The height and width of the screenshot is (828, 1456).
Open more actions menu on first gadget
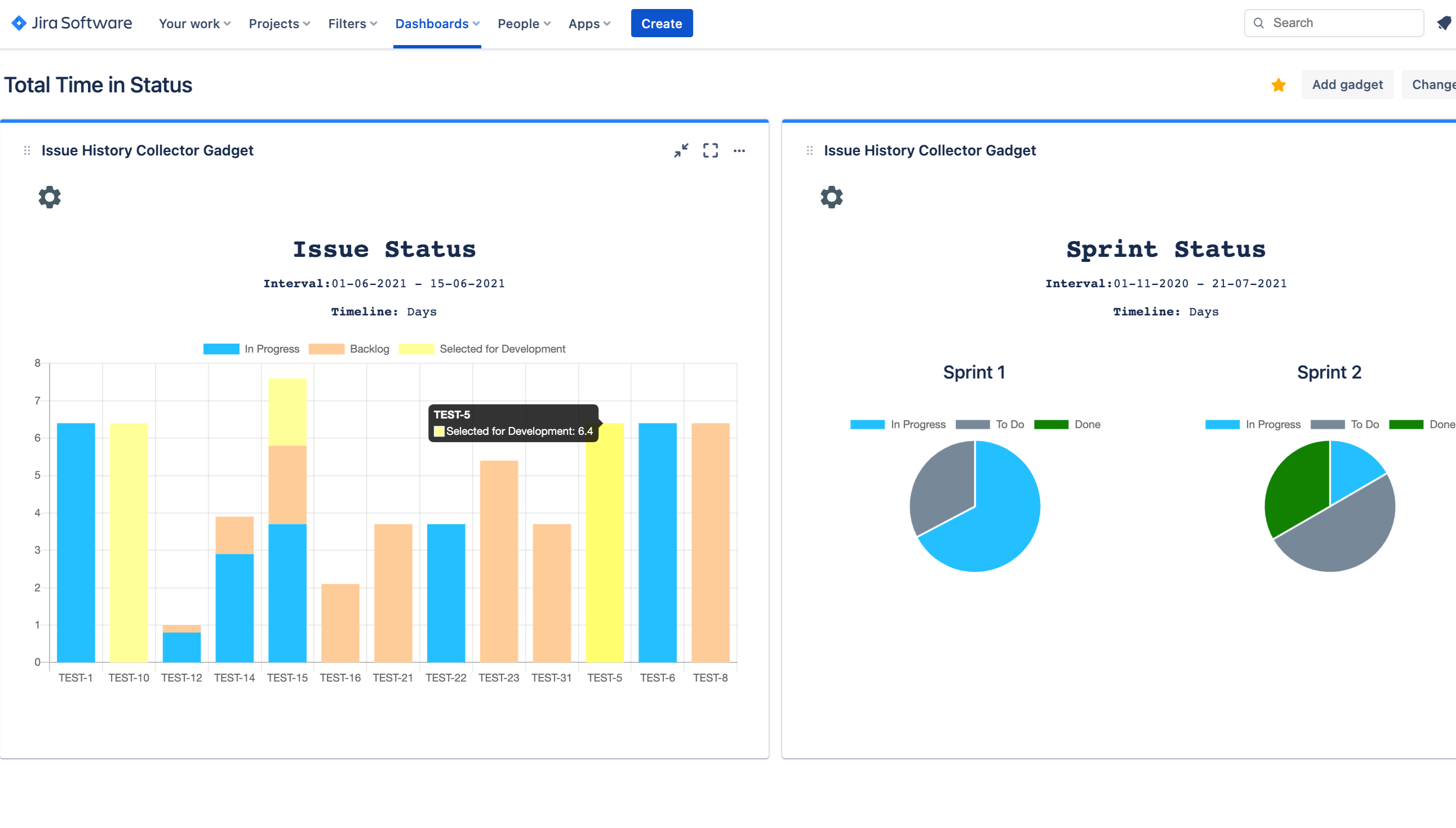tap(739, 151)
